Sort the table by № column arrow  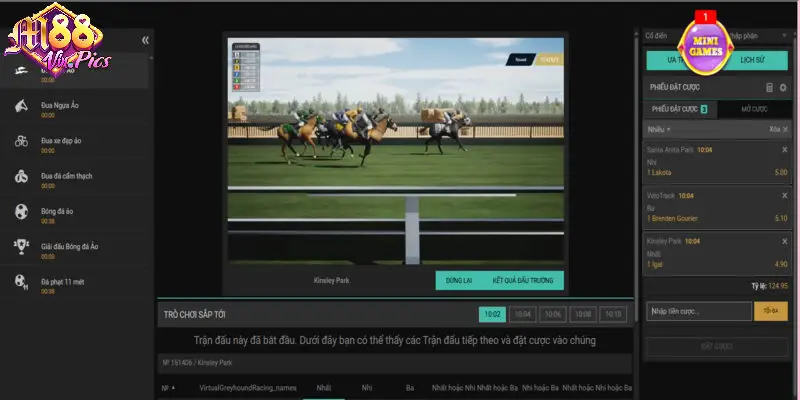pyautogui.click(x=172, y=387)
